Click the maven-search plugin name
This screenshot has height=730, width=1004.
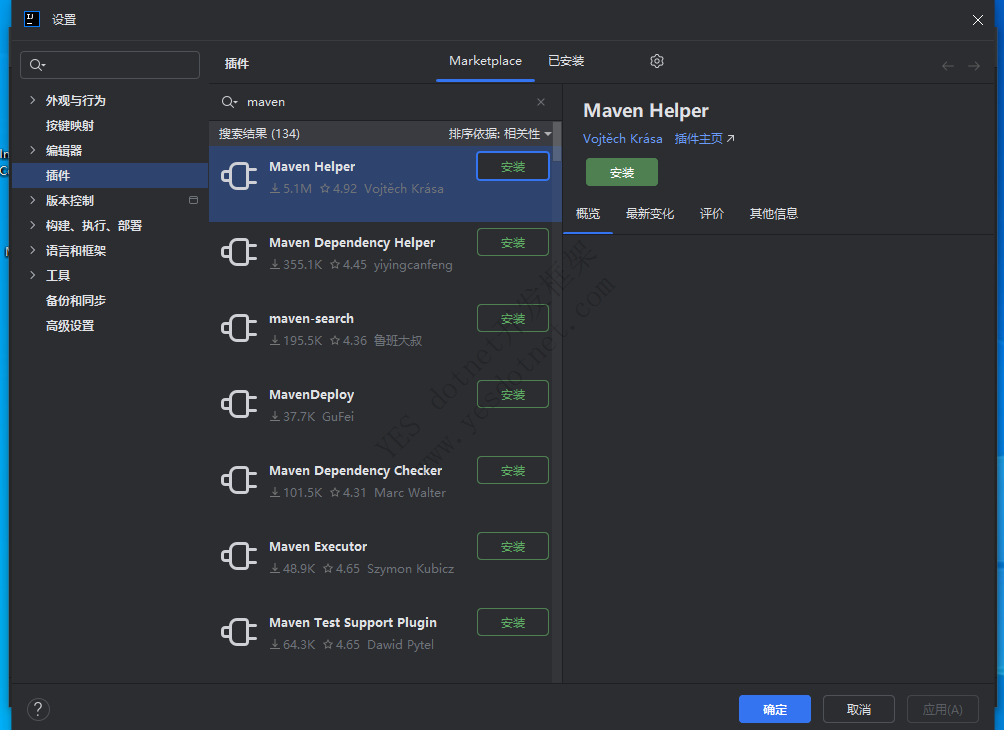pyautogui.click(x=311, y=318)
